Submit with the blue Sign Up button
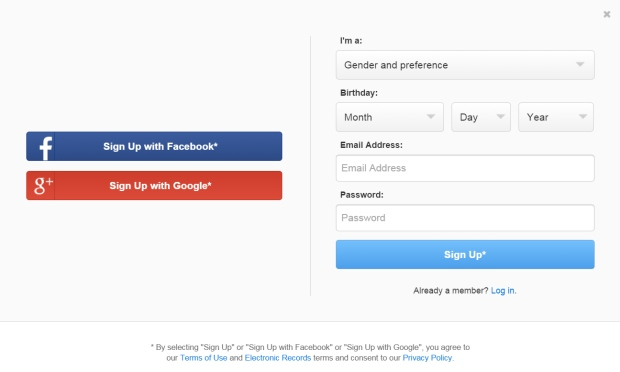Viewport: 620px width, 372px height. (465, 255)
